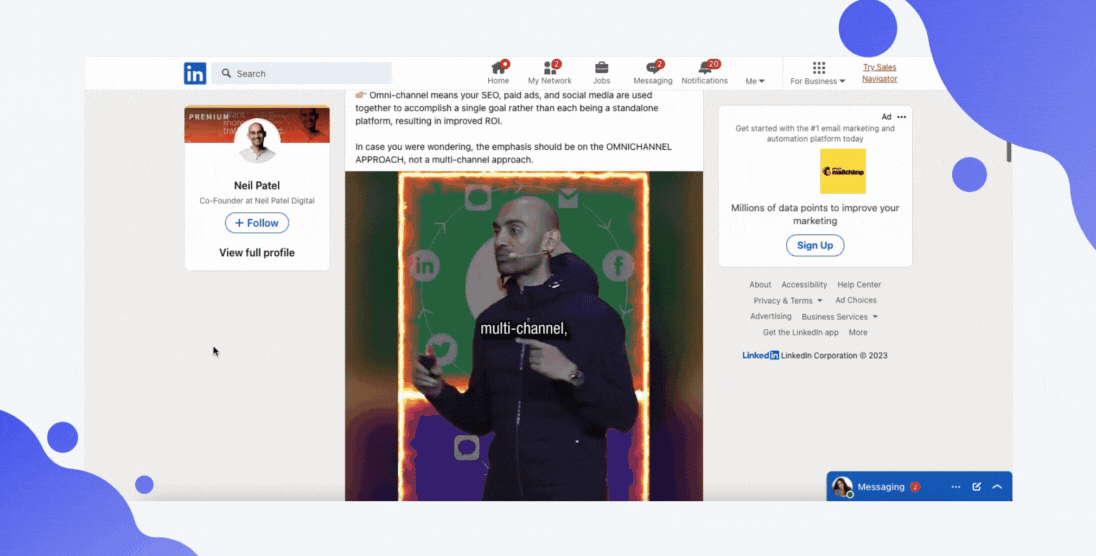The height and width of the screenshot is (556, 1096).
Task: Click the Sign Up button
Action: pyautogui.click(x=815, y=245)
